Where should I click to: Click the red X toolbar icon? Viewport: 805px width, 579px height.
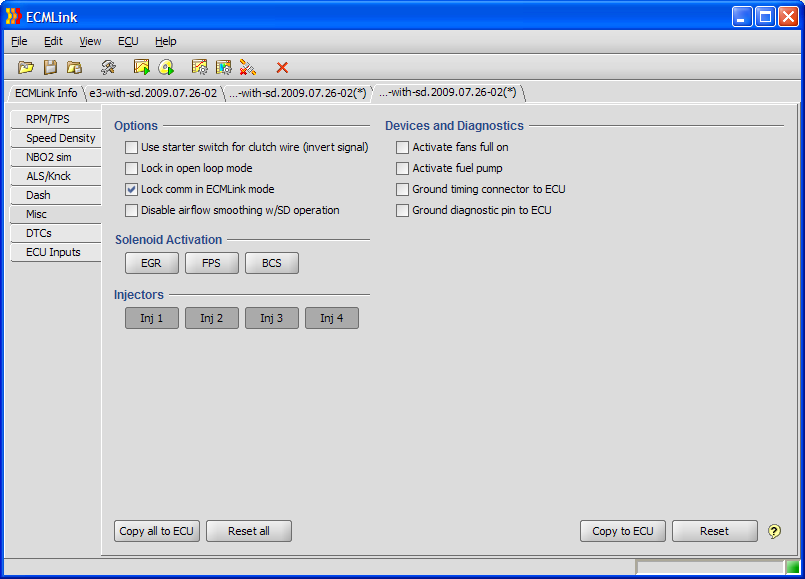tap(282, 67)
